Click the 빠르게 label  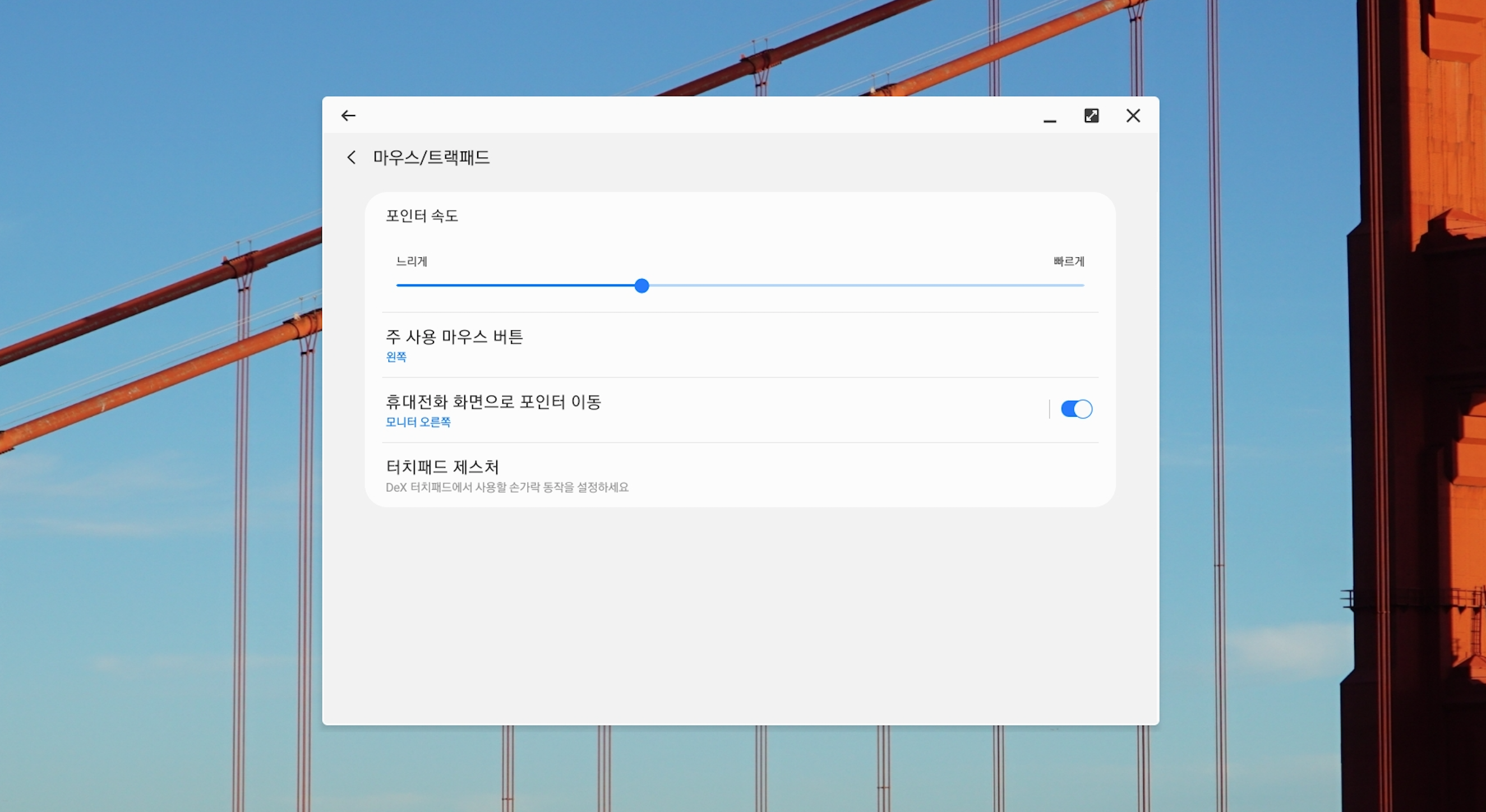pyautogui.click(x=1068, y=261)
